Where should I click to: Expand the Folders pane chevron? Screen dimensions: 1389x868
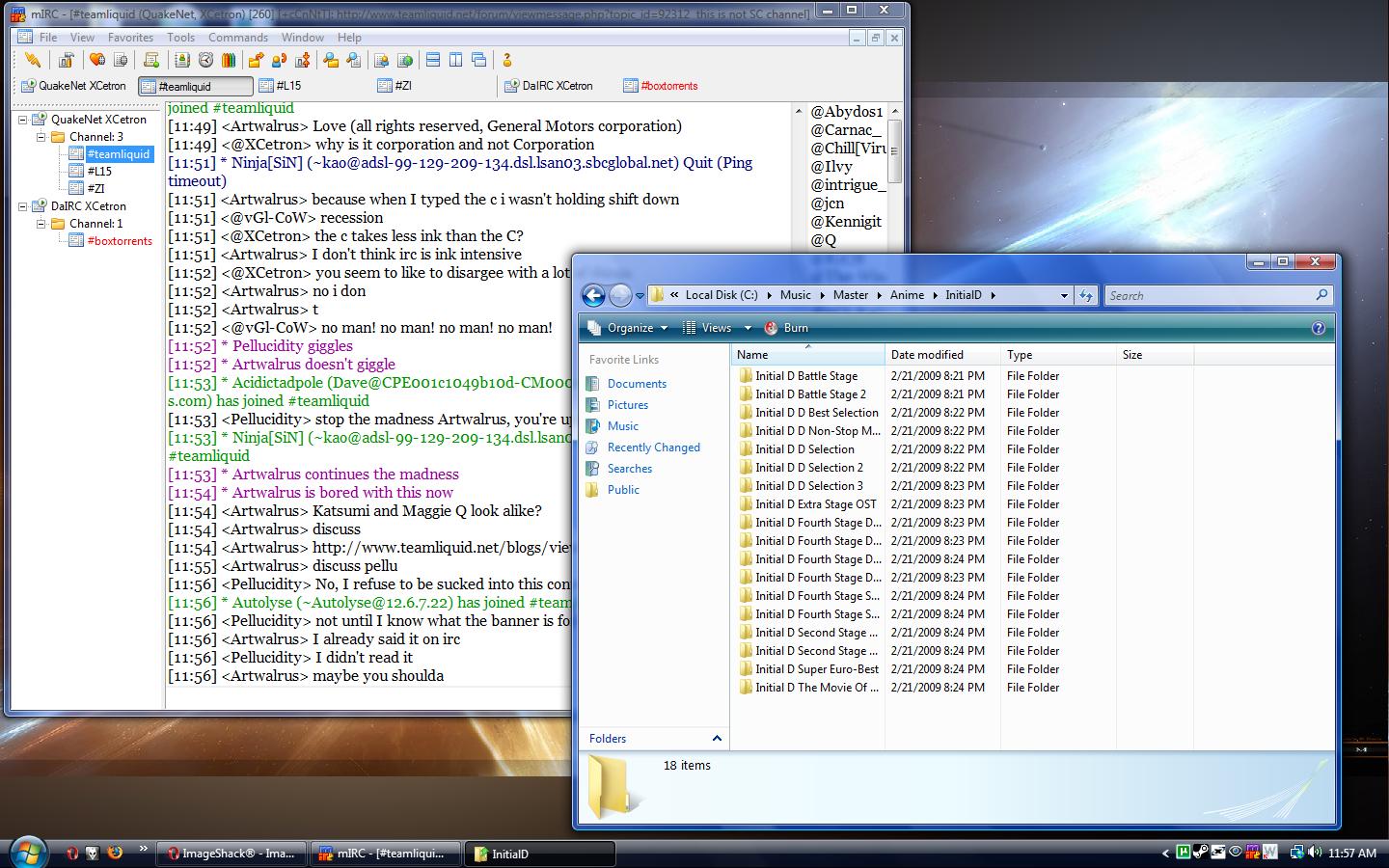coord(717,739)
